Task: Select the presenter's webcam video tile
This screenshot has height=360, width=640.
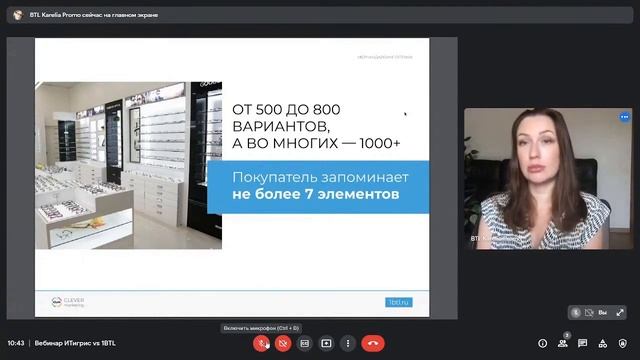Action: coord(548,178)
